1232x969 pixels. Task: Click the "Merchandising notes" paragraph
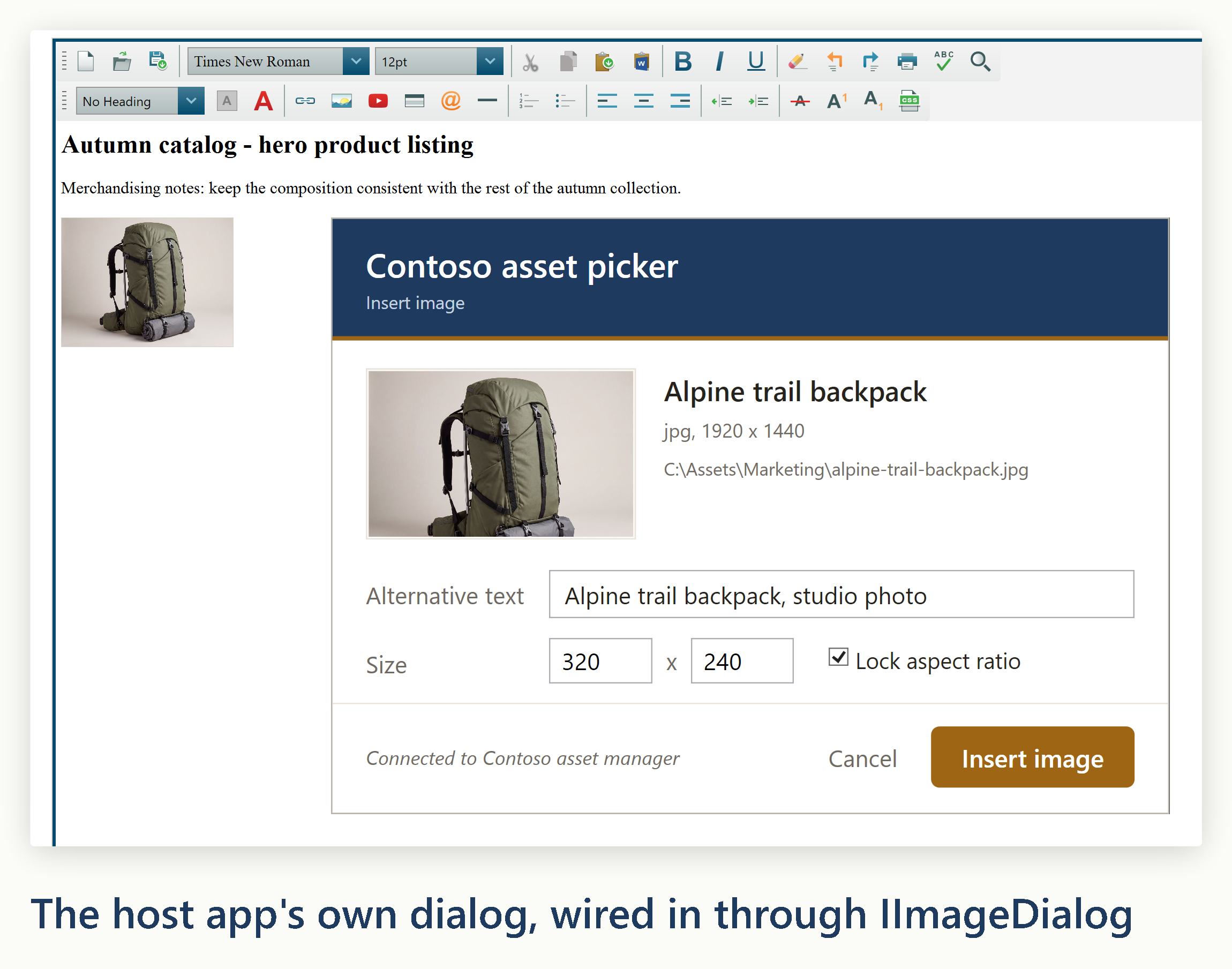point(371,188)
